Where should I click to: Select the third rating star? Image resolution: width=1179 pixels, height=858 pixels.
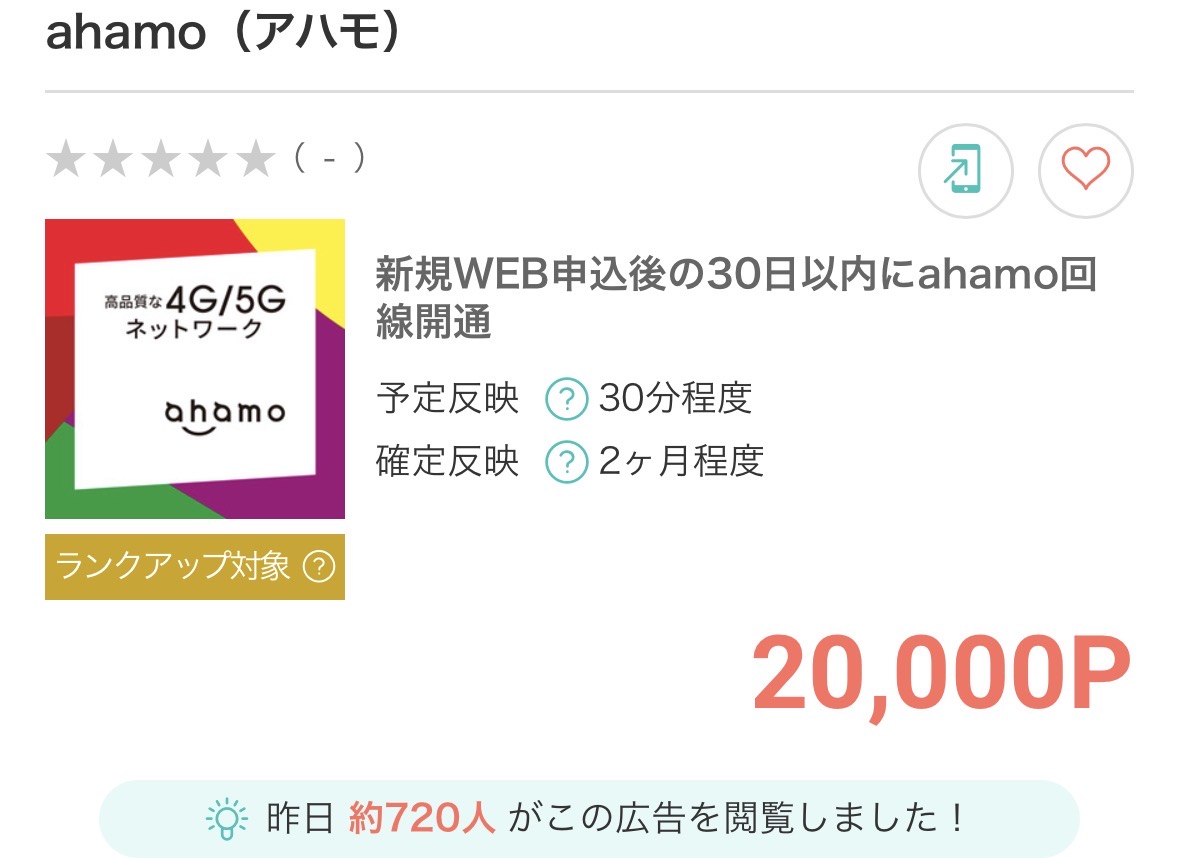161,160
